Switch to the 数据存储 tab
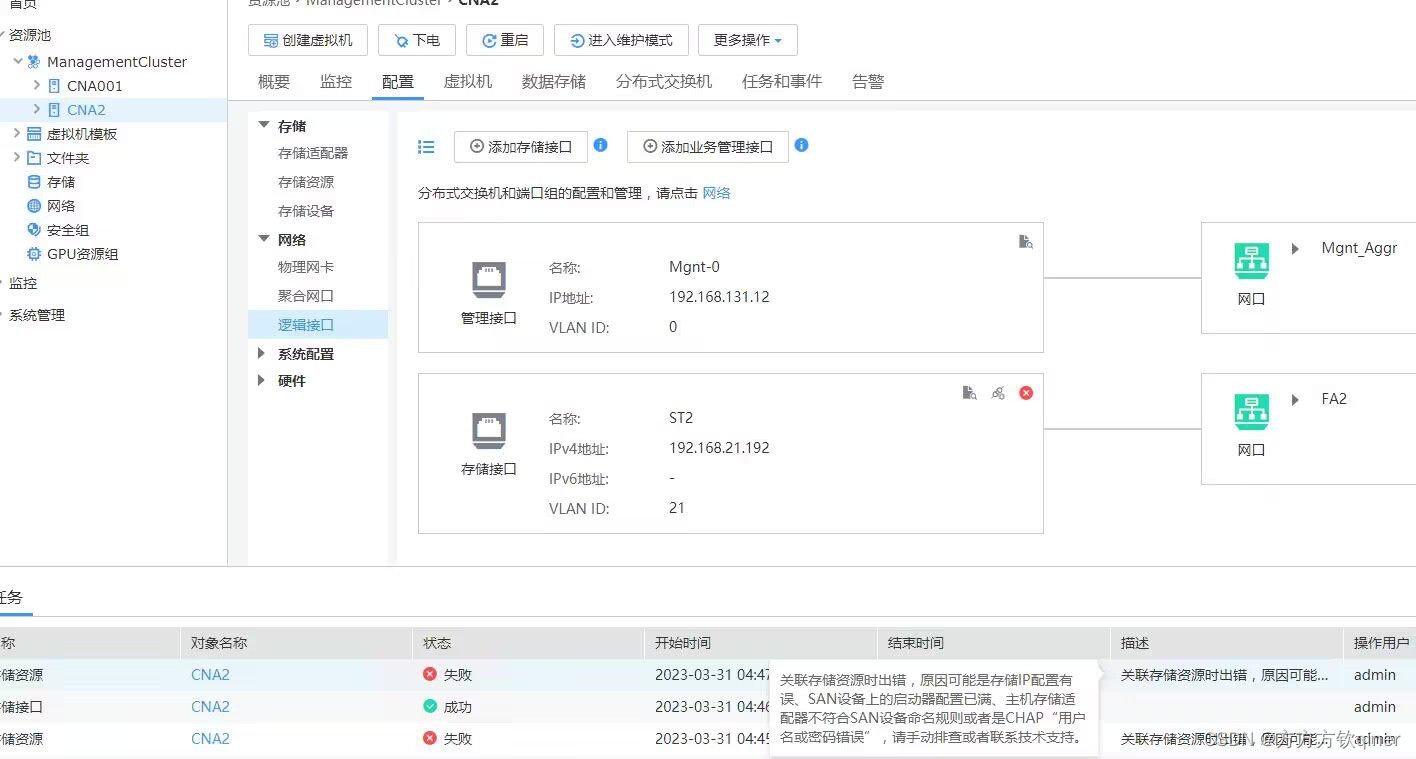1416x759 pixels. coord(554,82)
